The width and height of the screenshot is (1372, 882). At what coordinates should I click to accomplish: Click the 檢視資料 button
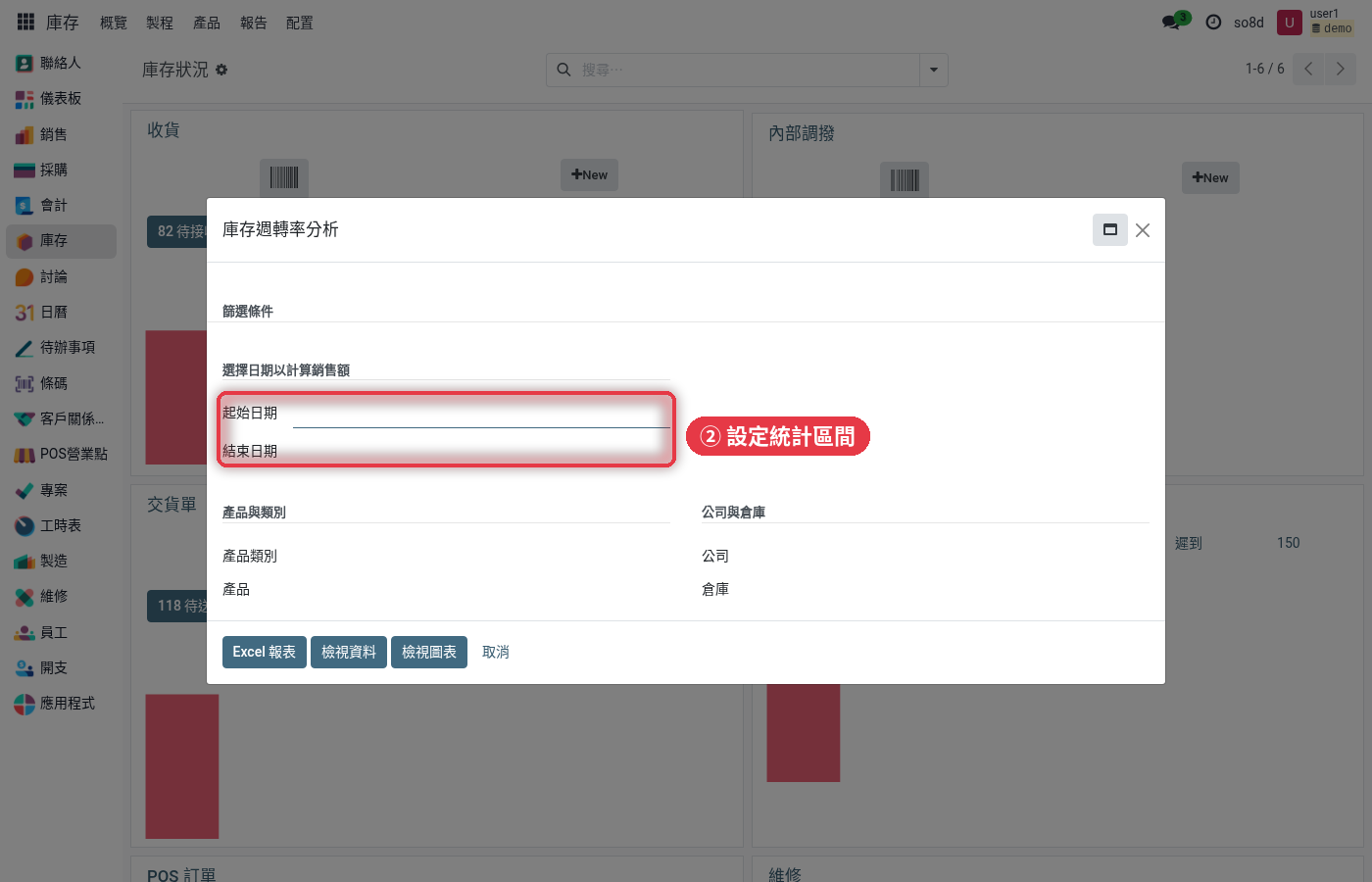349,653
